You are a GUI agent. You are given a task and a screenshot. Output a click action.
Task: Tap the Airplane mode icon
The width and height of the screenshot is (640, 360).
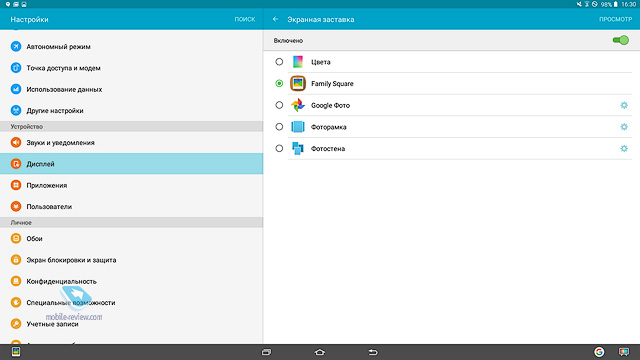coord(16,47)
